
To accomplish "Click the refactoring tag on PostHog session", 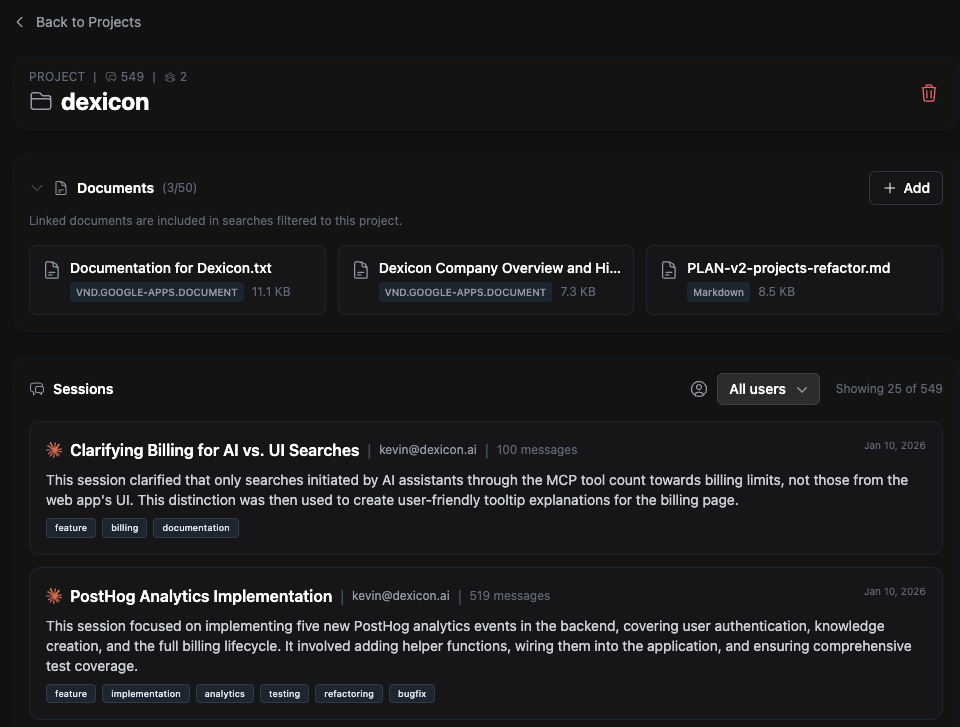I will click(x=349, y=694).
